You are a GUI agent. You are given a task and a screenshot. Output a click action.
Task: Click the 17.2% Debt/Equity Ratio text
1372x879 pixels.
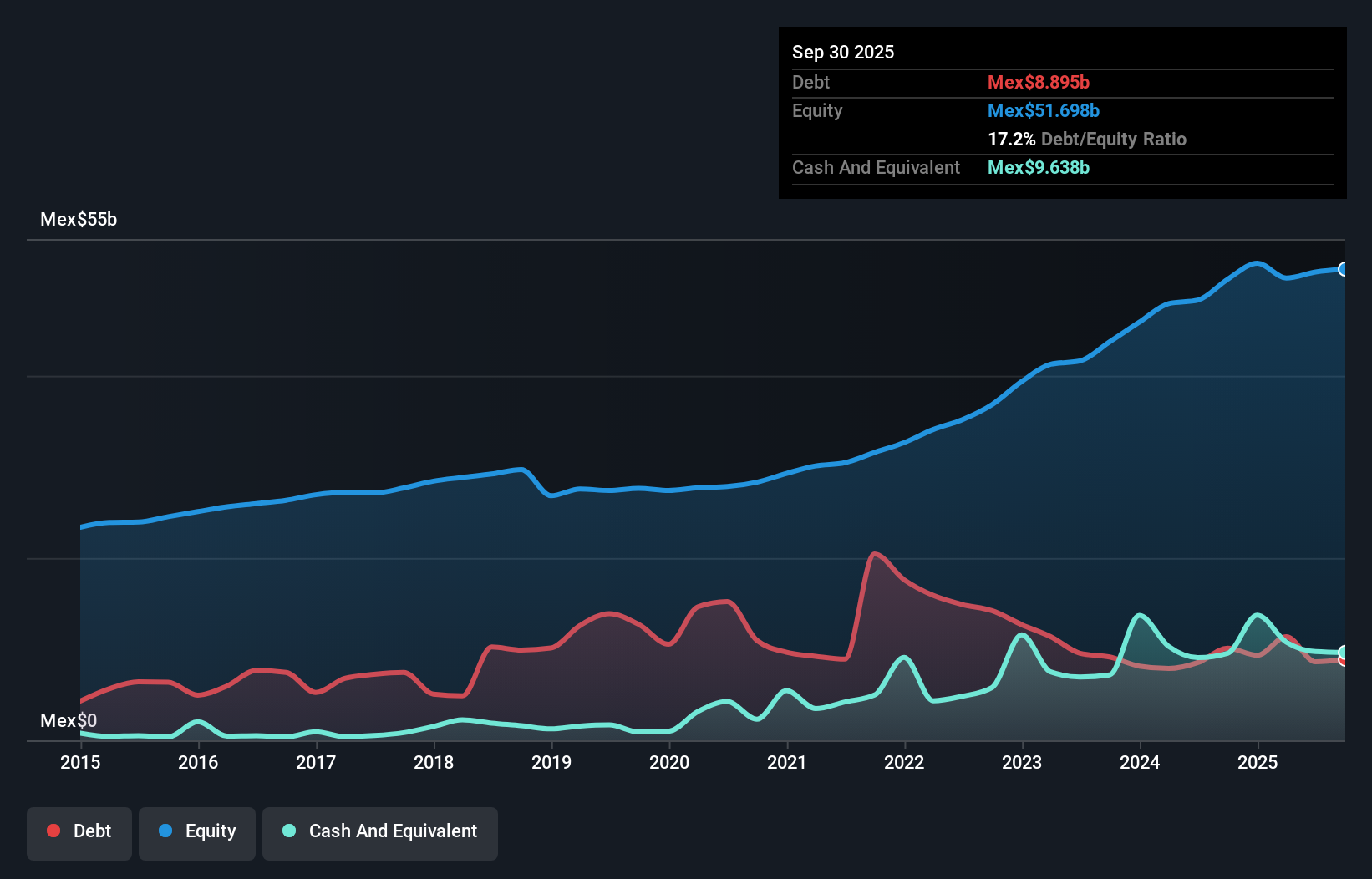[x=1087, y=139]
